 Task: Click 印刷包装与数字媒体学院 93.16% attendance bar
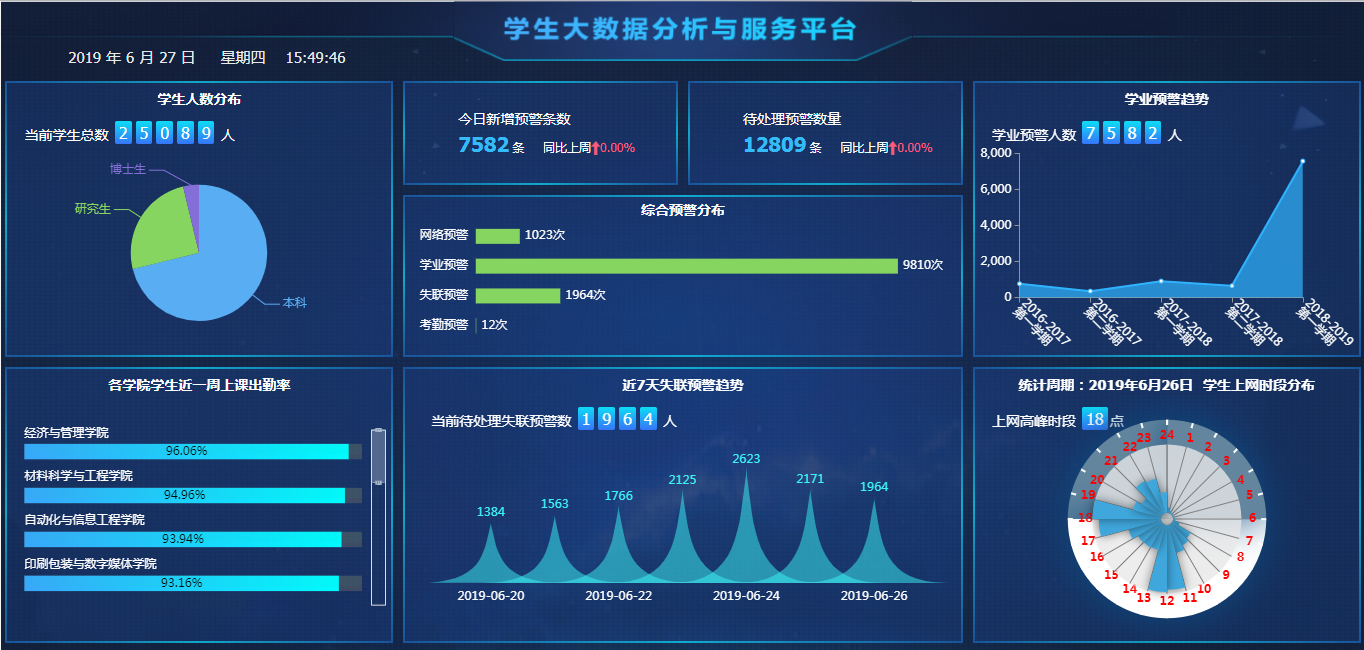181,583
